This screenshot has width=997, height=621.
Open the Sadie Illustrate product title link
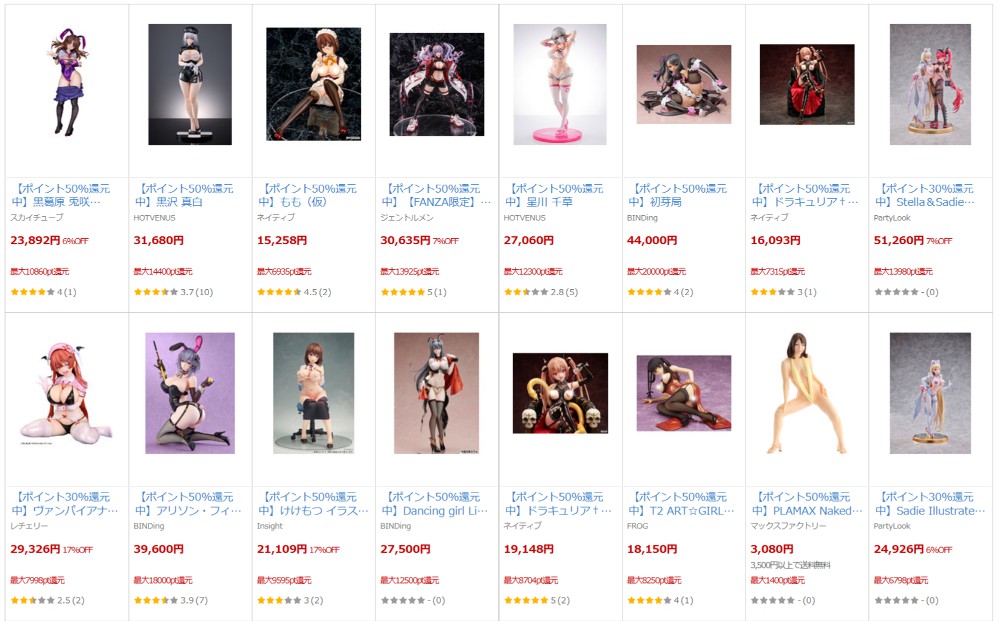click(930, 503)
